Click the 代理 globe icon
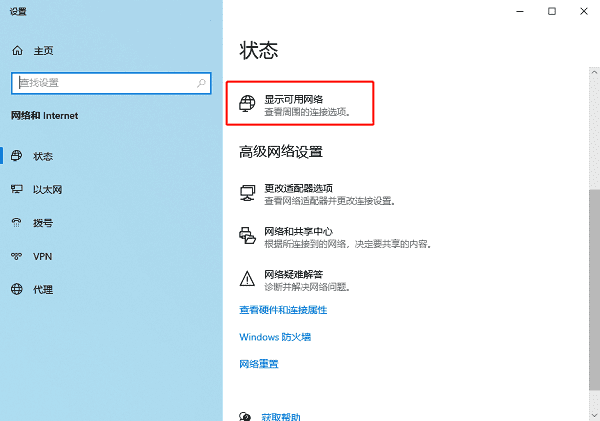Screen dimensions: 600x421 pyautogui.click(x=16, y=289)
